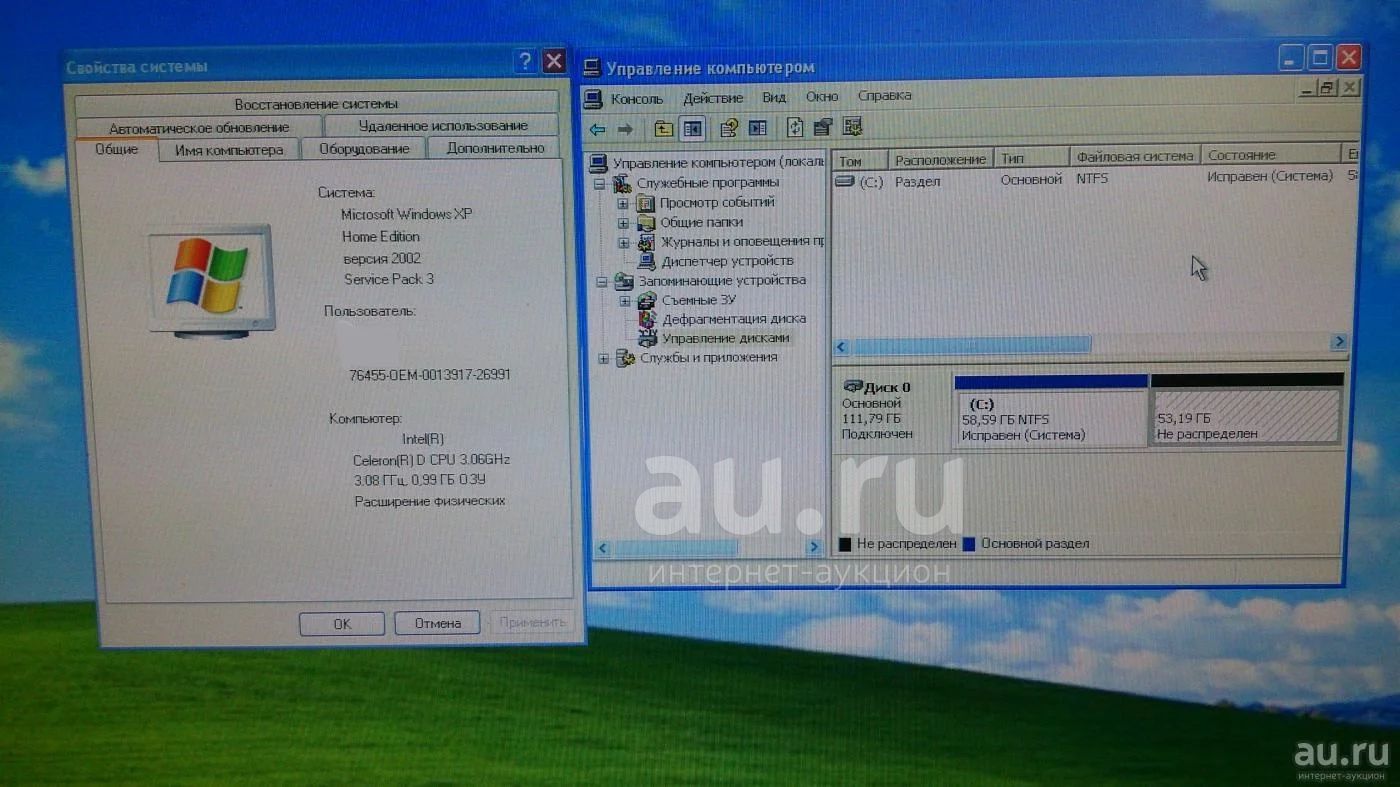The width and height of the screenshot is (1400, 787).
Task: Click the last toolbar icon with gear
Action: tap(852, 128)
